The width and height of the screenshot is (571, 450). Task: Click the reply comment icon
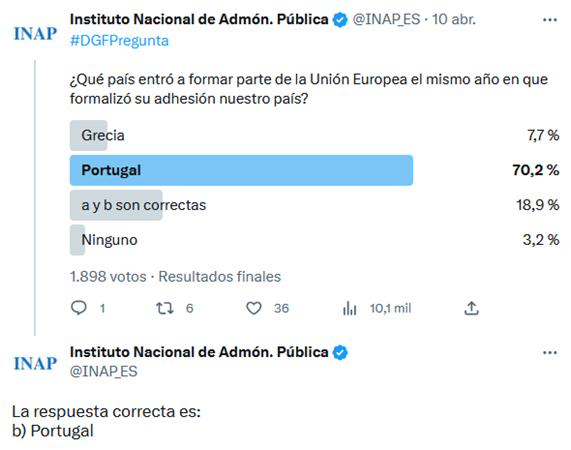pyautogui.click(x=79, y=308)
